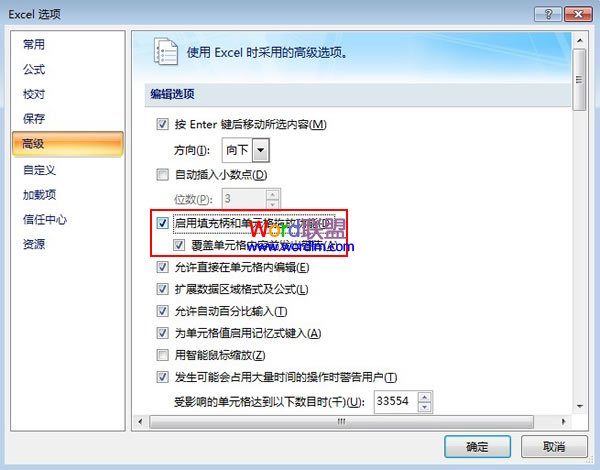Switch to the 保存 category
Image resolution: width=600 pixels, height=470 pixels.
[34, 119]
